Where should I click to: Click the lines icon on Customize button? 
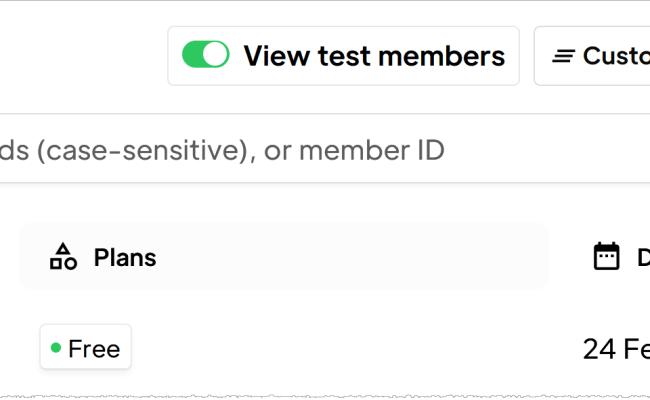coord(564,56)
